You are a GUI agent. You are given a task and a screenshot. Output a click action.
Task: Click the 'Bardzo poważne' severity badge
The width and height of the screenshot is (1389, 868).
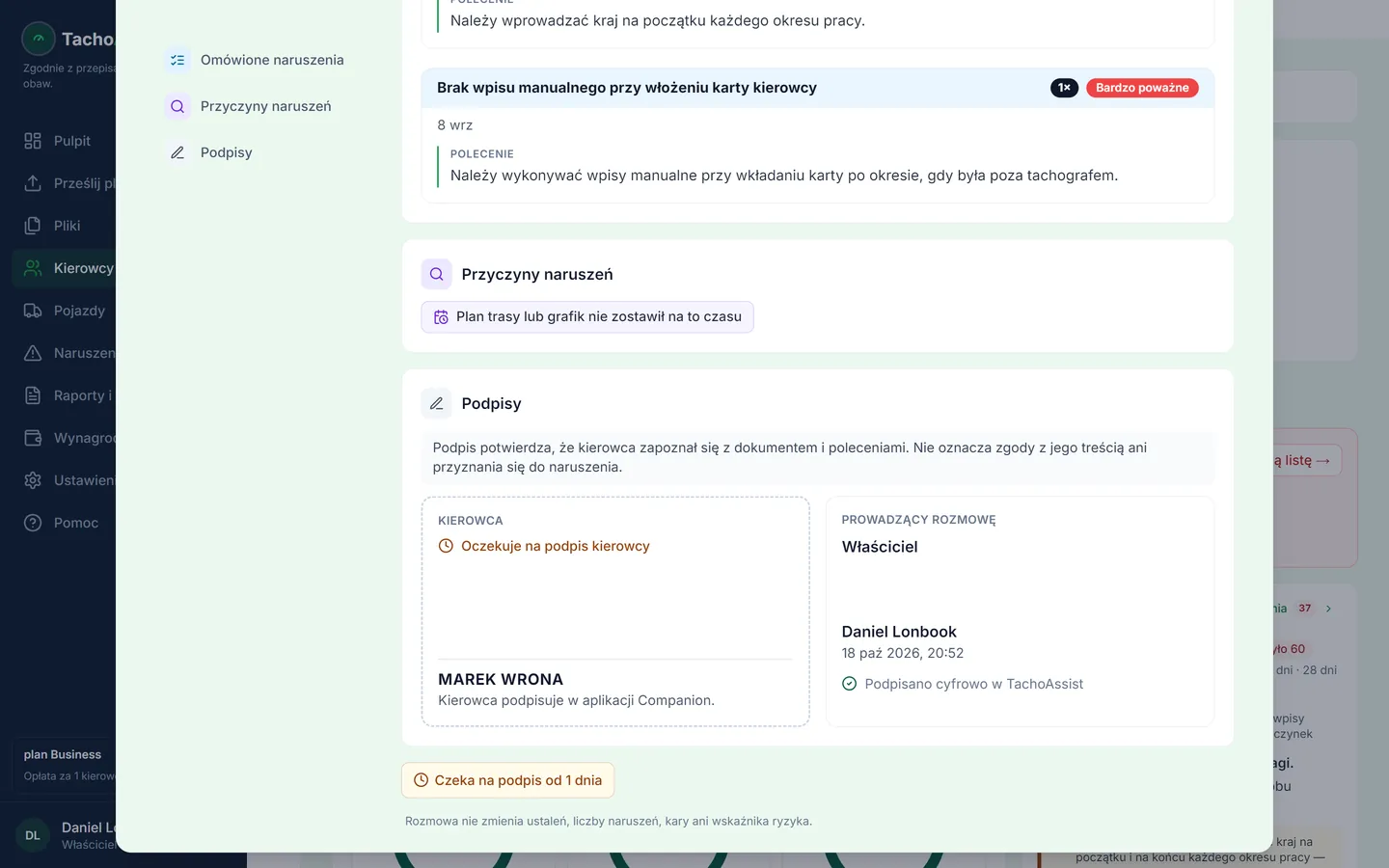pos(1142,88)
